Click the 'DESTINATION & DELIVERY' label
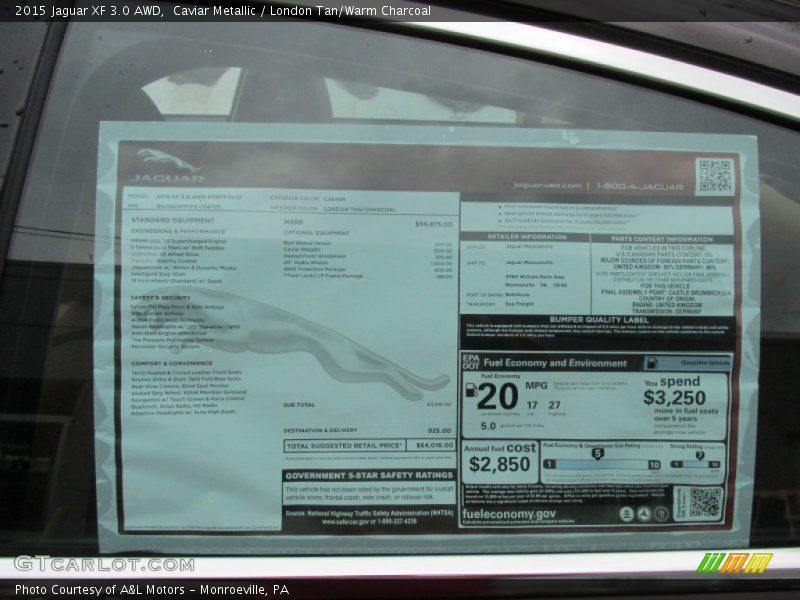 tap(320, 430)
